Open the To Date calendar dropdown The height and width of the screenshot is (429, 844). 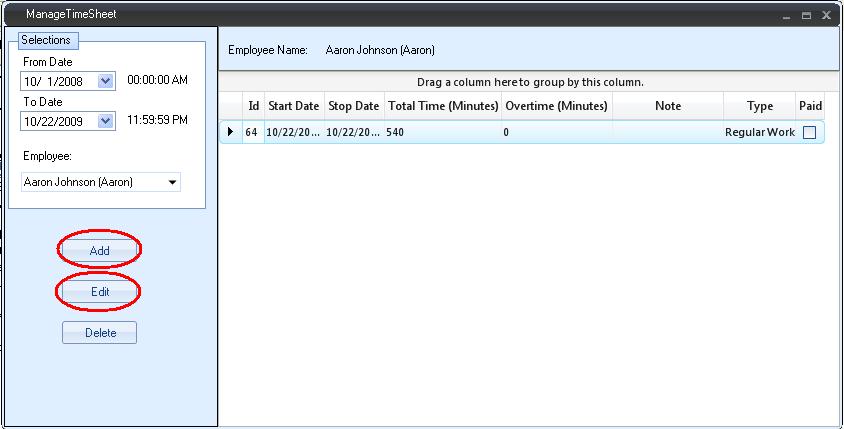tap(107, 121)
